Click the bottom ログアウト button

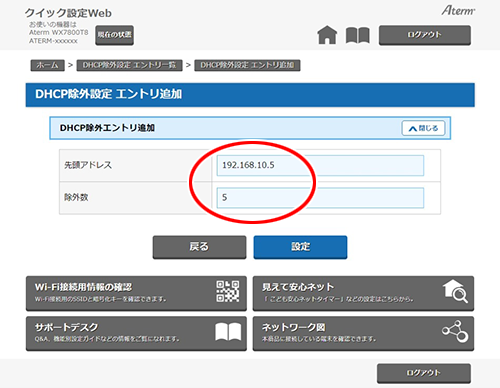click(x=424, y=373)
